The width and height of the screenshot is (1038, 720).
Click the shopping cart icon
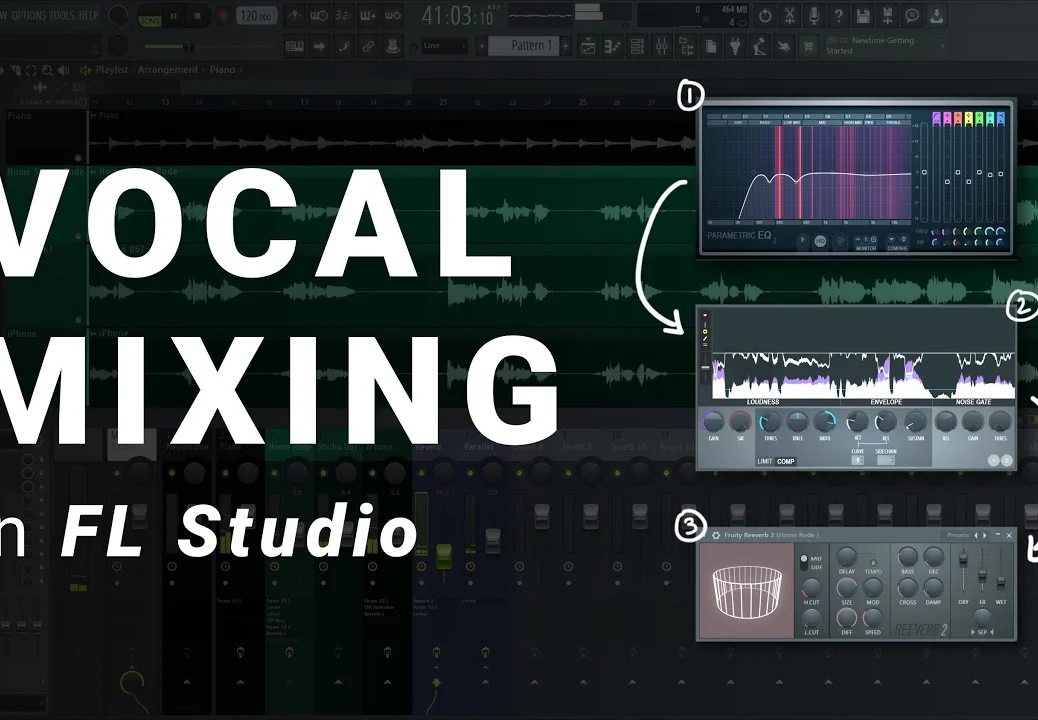808,46
